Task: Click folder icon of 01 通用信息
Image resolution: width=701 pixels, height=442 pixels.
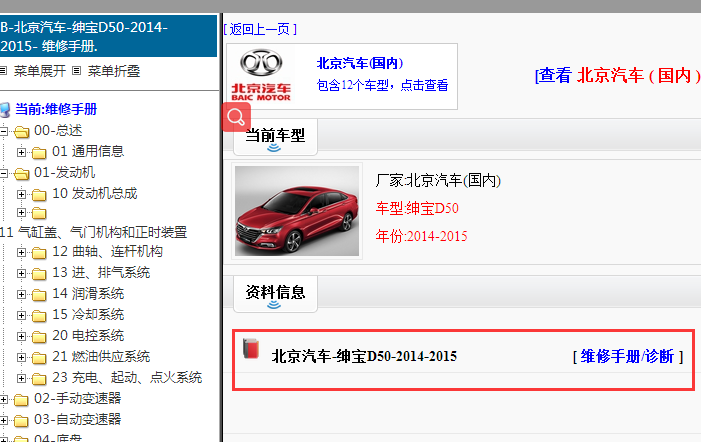Action: click(x=39, y=153)
